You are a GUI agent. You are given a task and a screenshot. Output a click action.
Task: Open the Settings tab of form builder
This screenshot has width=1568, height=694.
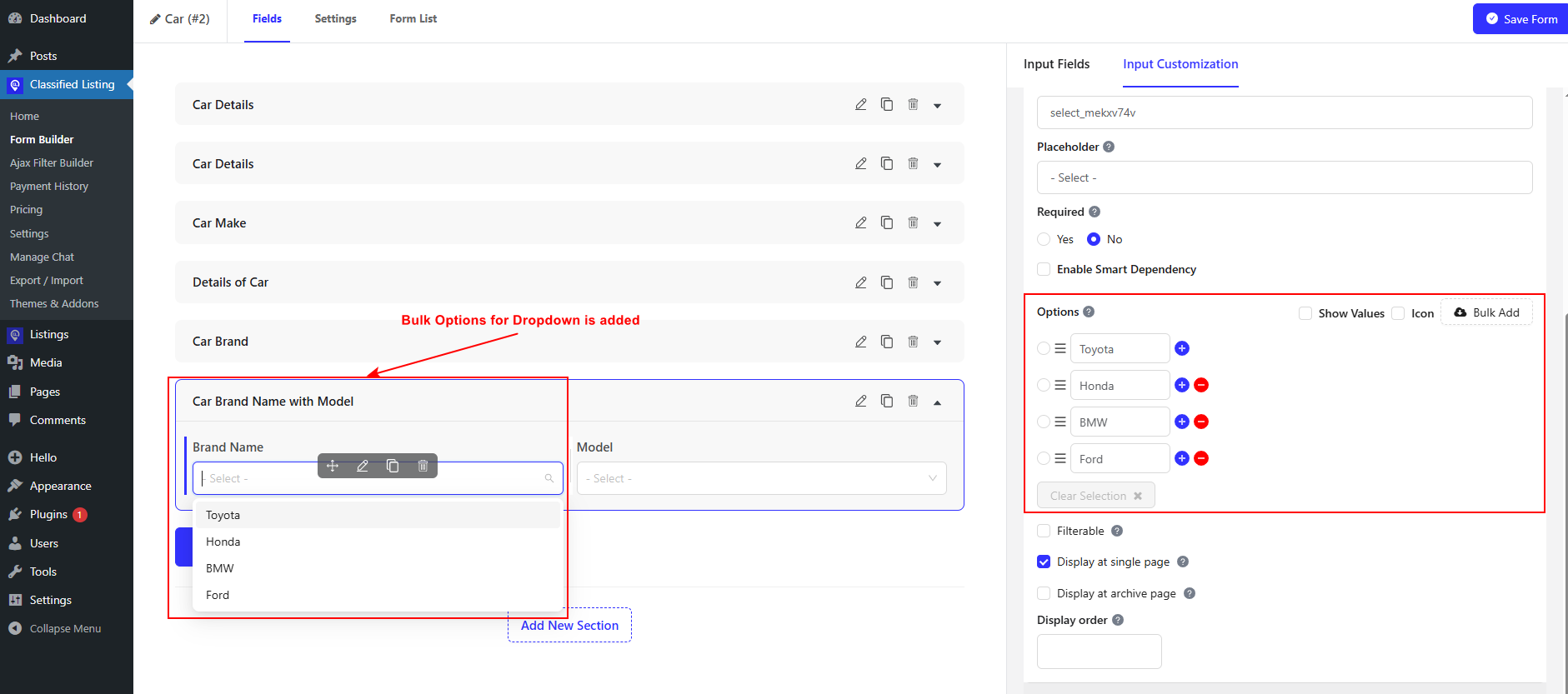pos(335,18)
